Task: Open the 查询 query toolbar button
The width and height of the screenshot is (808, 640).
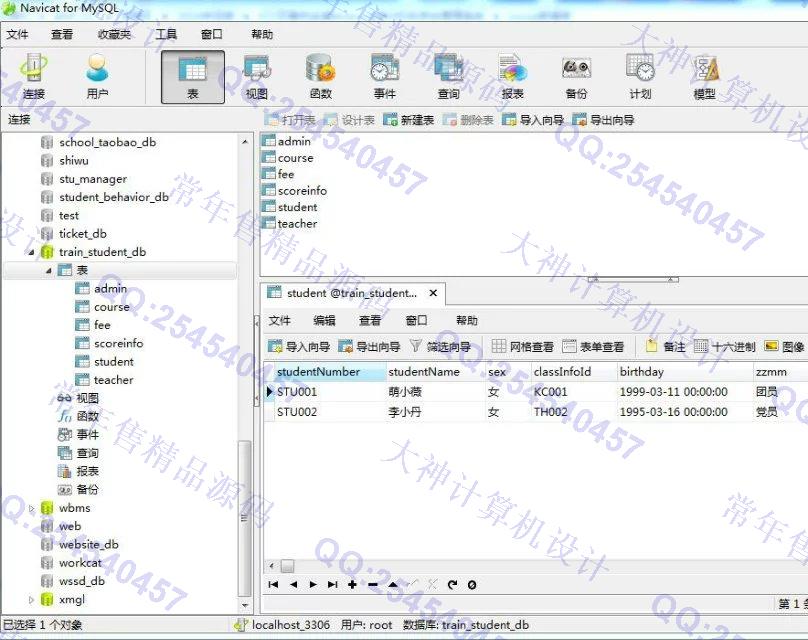Action: tap(448, 77)
